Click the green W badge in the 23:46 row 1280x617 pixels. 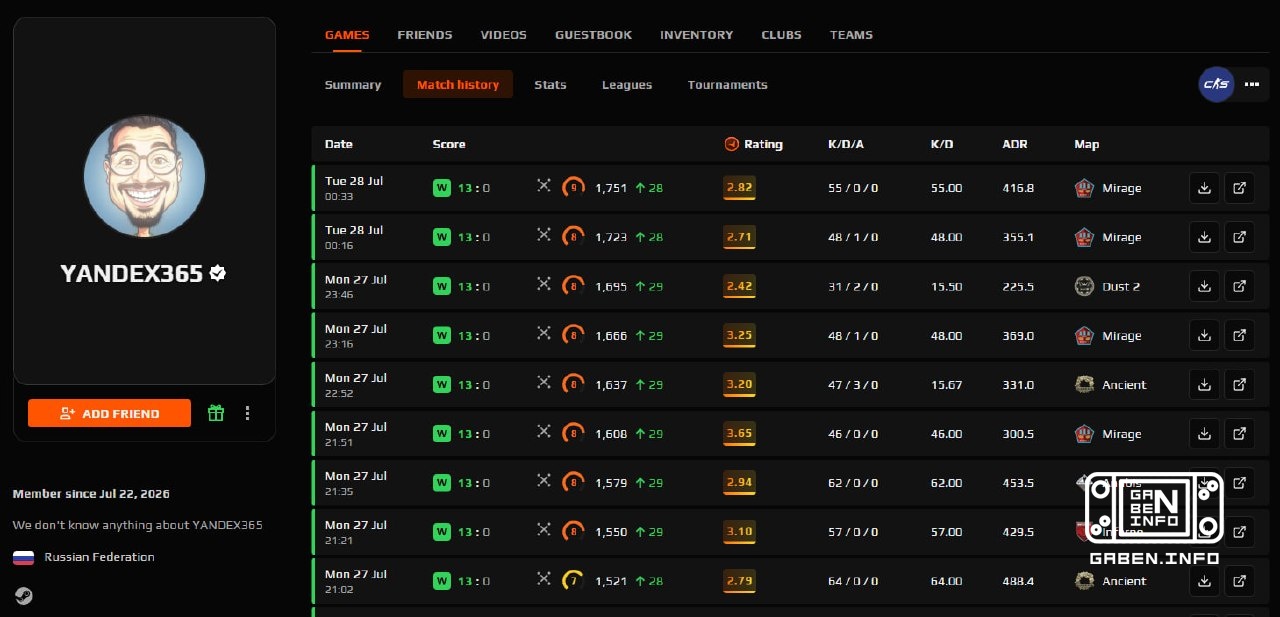[441, 286]
